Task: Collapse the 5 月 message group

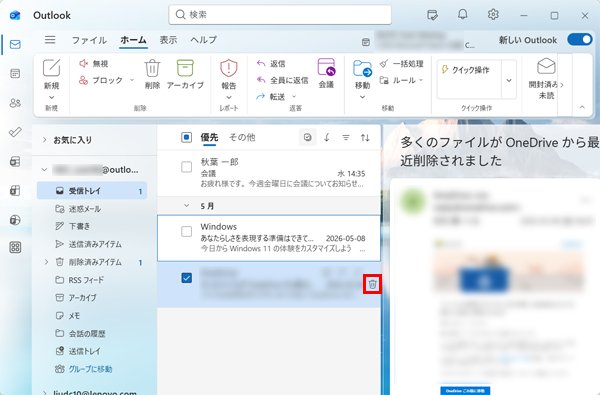Action: click(x=186, y=206)
